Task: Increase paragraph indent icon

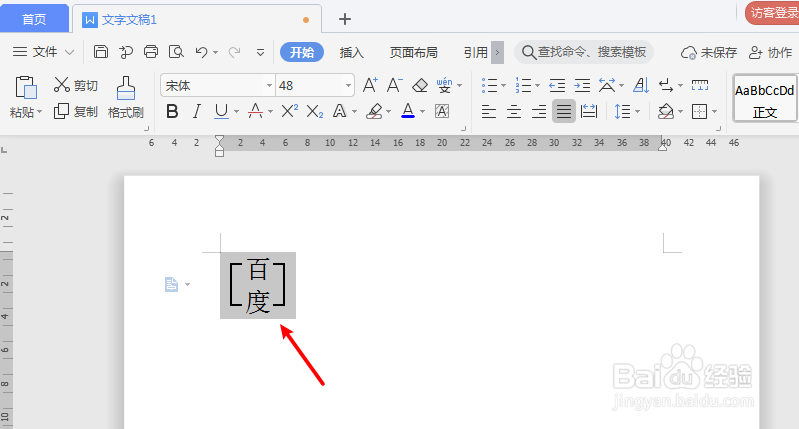Action: tap(582, 85)
